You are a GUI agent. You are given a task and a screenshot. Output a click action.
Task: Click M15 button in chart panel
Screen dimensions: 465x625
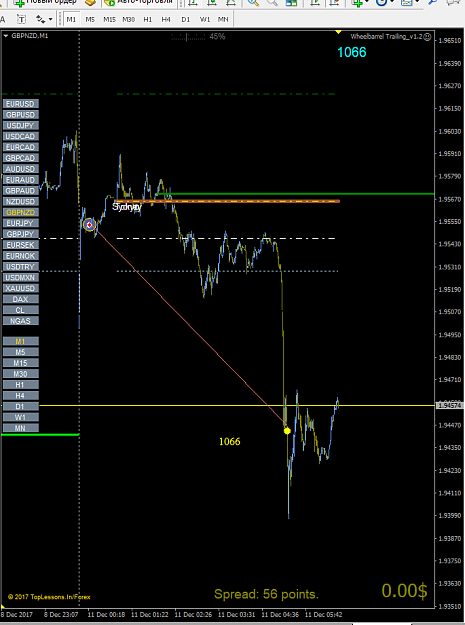(21, 363)
